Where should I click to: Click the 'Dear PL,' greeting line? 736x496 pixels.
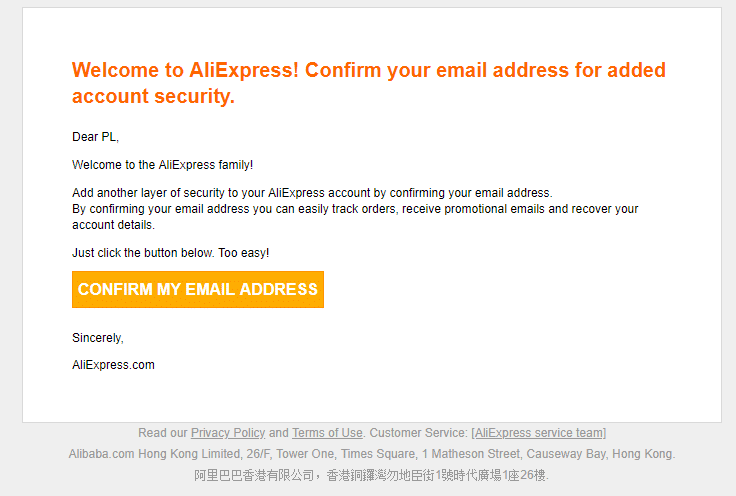tap(95, 137)
